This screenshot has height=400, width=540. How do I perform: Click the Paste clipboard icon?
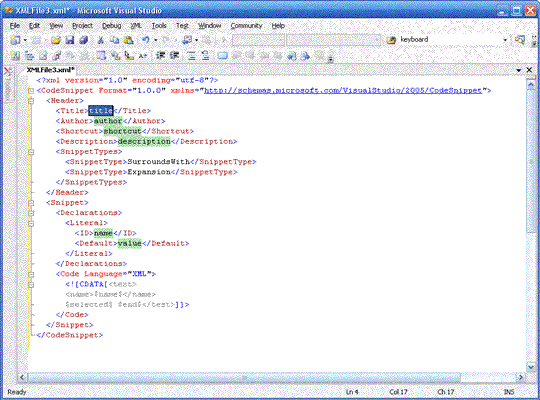click(x=129, y=40)
